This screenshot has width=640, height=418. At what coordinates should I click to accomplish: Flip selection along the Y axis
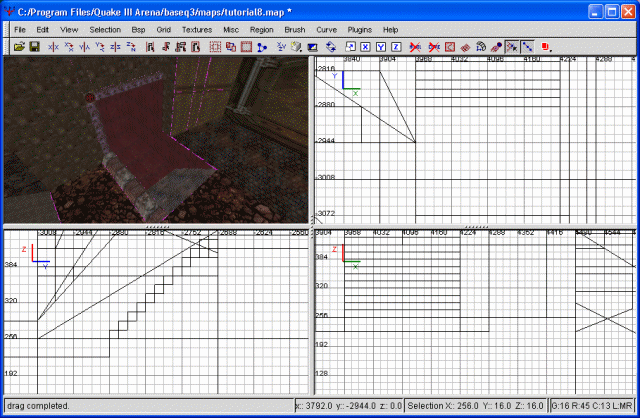pyautogui.click(x=84, y=47)
